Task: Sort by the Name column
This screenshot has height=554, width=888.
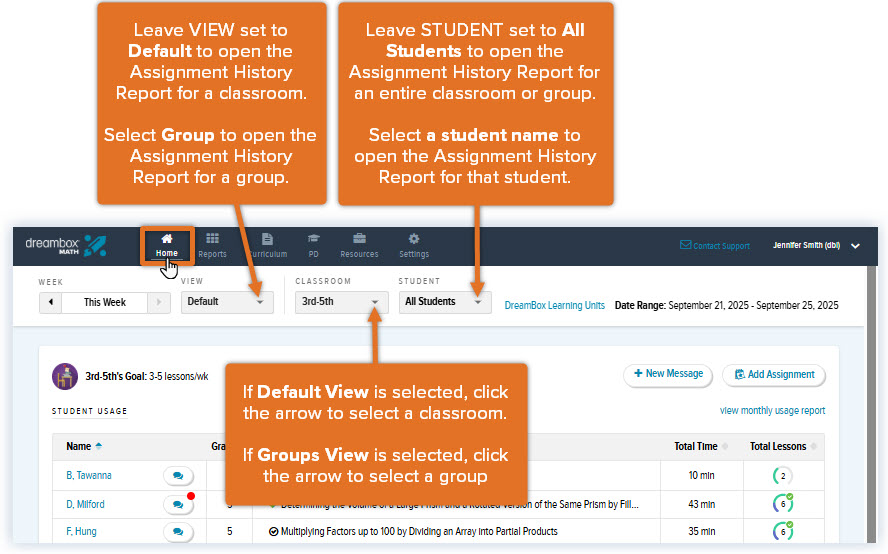Action: coord(84,446)
